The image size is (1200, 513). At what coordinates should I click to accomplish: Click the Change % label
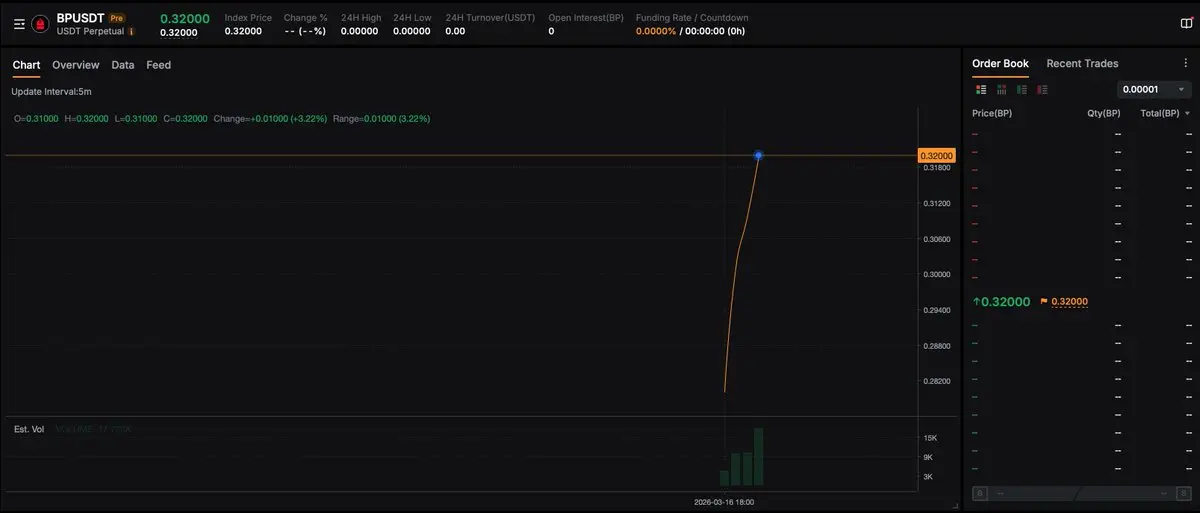point(306,18)
